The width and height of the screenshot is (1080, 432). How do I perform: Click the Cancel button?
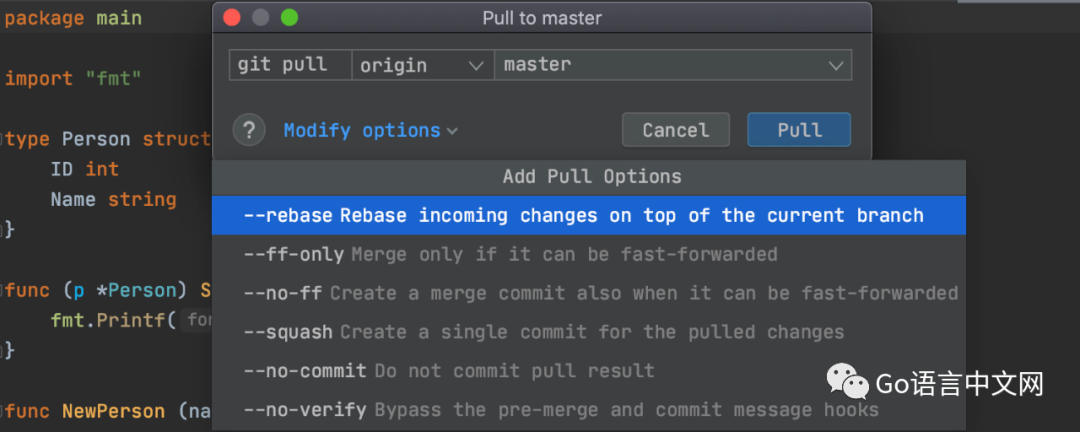(676, 130)
